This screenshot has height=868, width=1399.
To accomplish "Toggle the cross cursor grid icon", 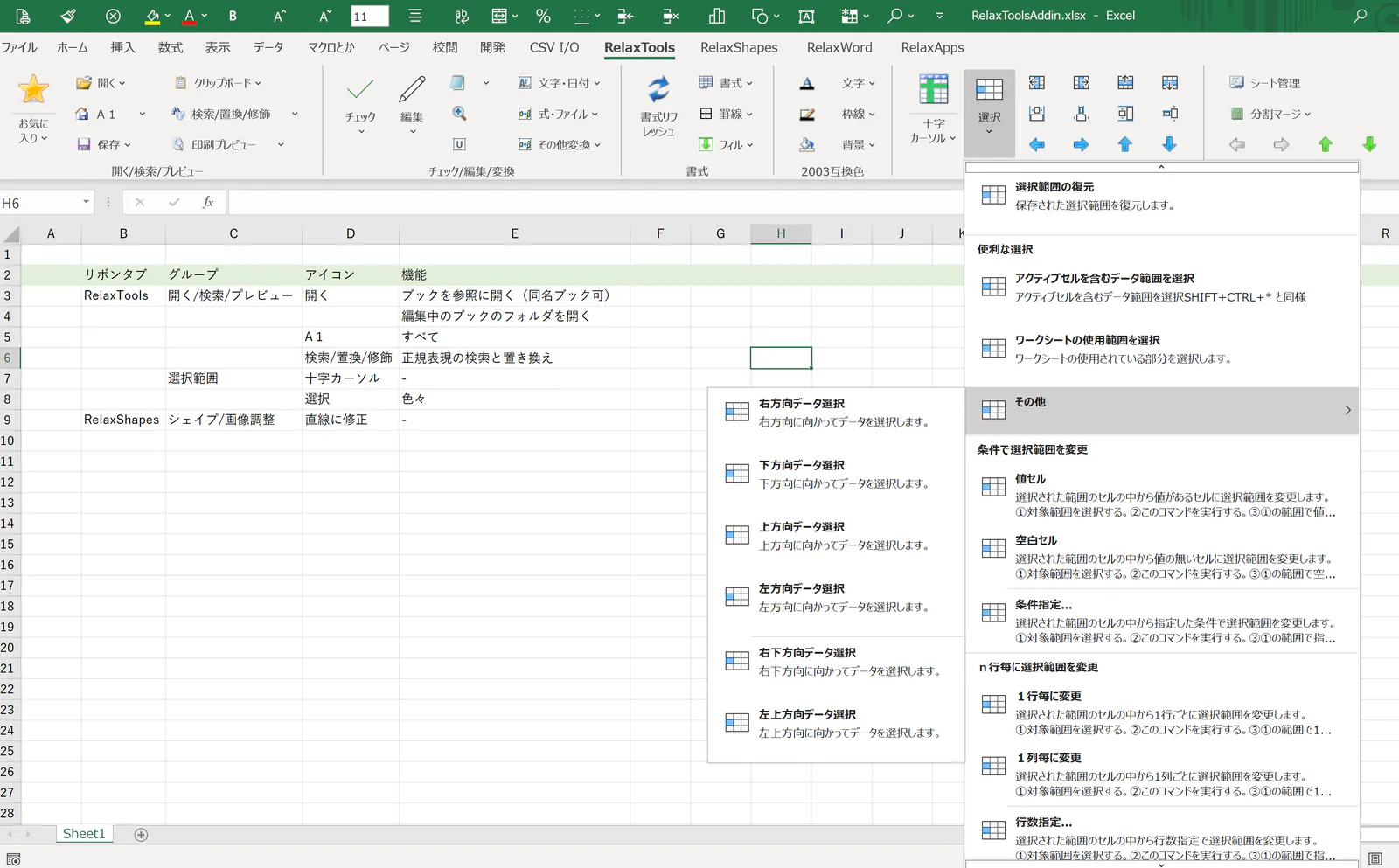I will [933, 89].
